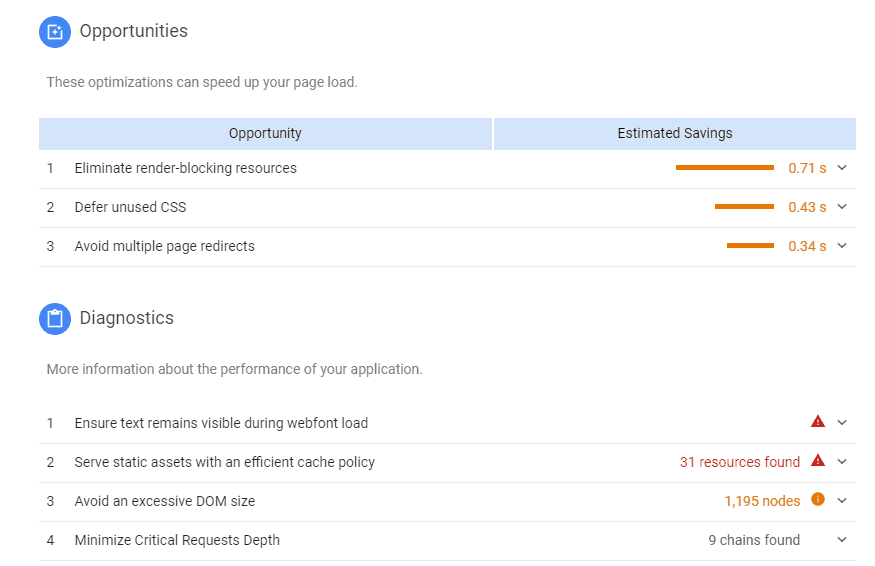Expand the Eliminate render-blocking resources chevron

(842, 168)
